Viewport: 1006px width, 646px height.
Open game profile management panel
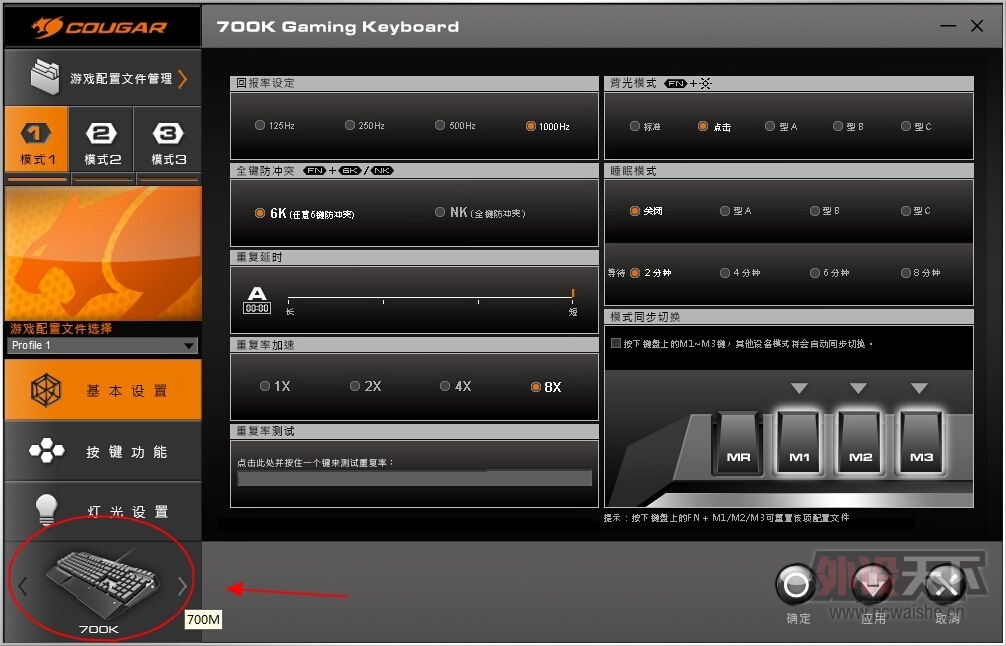point(103,78)
